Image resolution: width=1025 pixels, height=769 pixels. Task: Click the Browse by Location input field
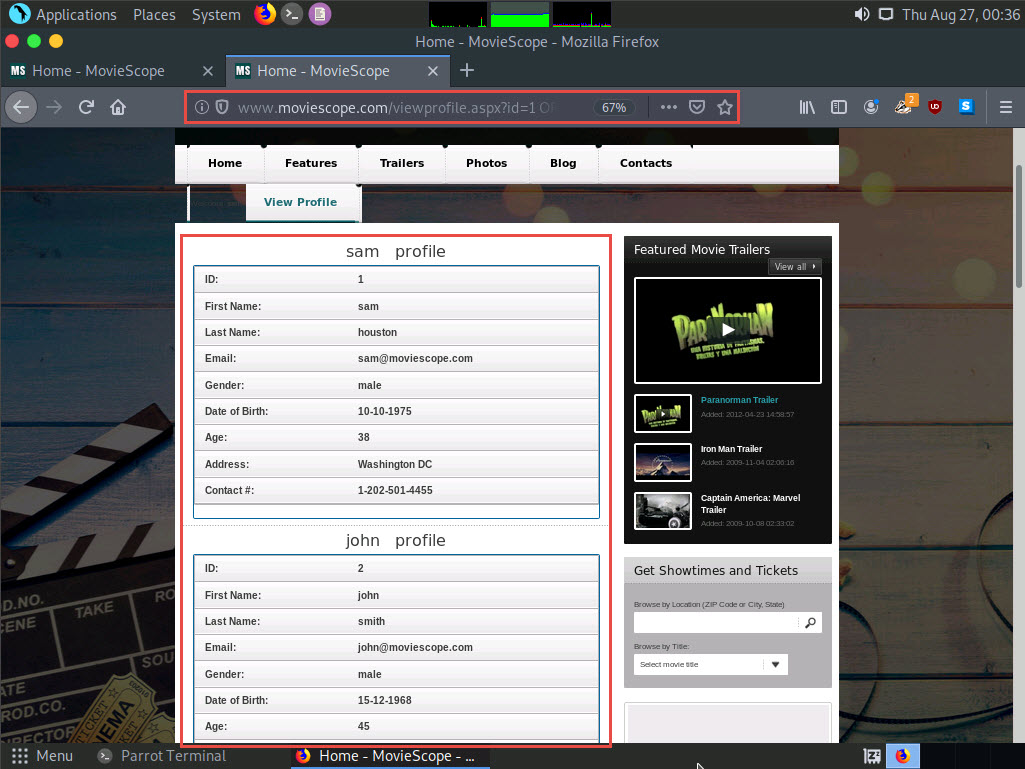716,623
